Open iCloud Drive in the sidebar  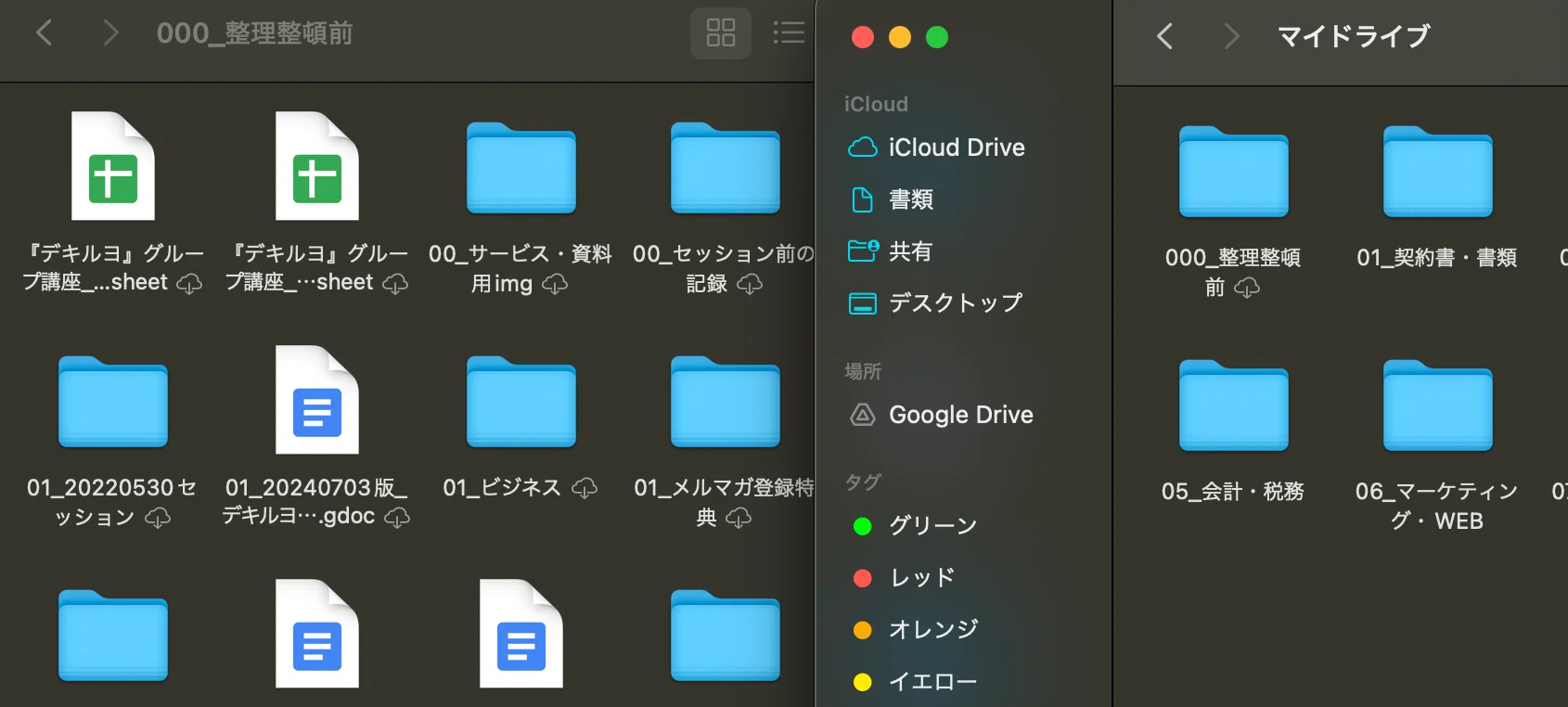click(937, 148)
